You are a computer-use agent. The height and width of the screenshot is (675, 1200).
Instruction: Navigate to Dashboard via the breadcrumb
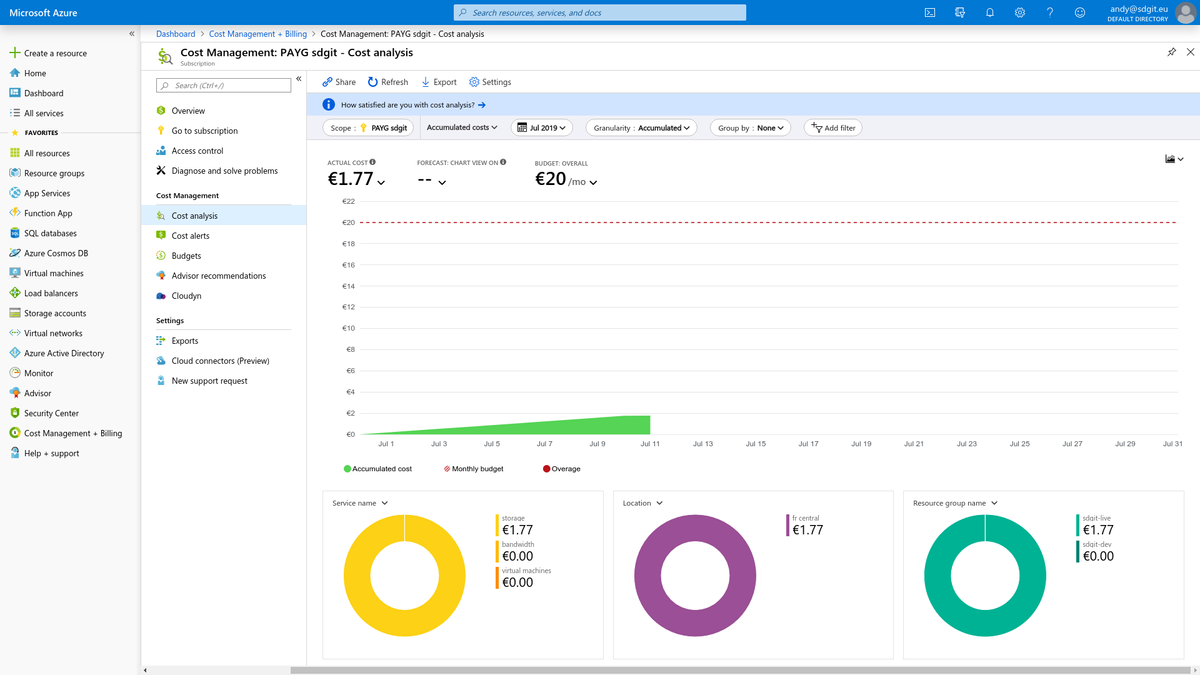point(175,33)
